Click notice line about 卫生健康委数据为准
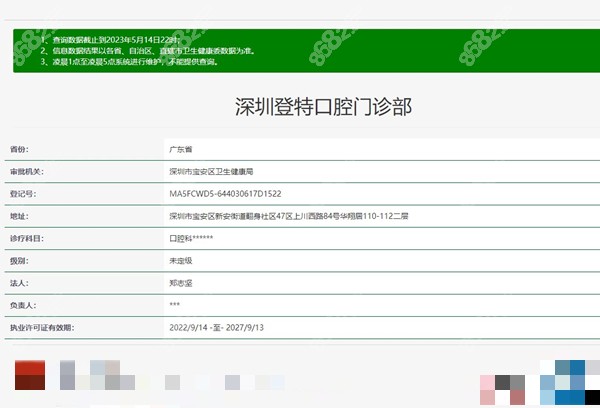The width and height of the screenshot is (600, 408). pyautogui.click(x=148, y=51)
